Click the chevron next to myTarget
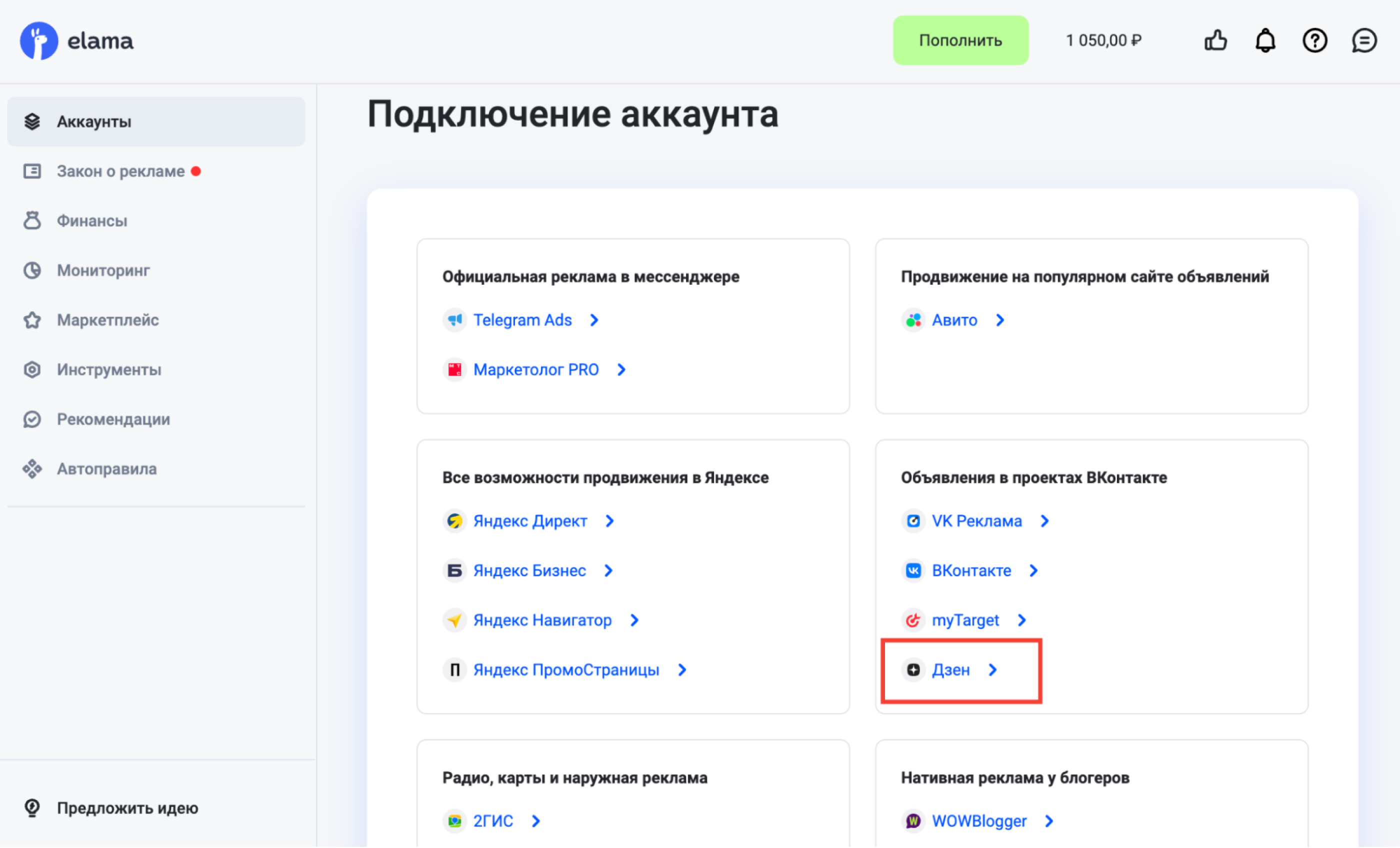Screen dimensions: 1400x848 1022,620
